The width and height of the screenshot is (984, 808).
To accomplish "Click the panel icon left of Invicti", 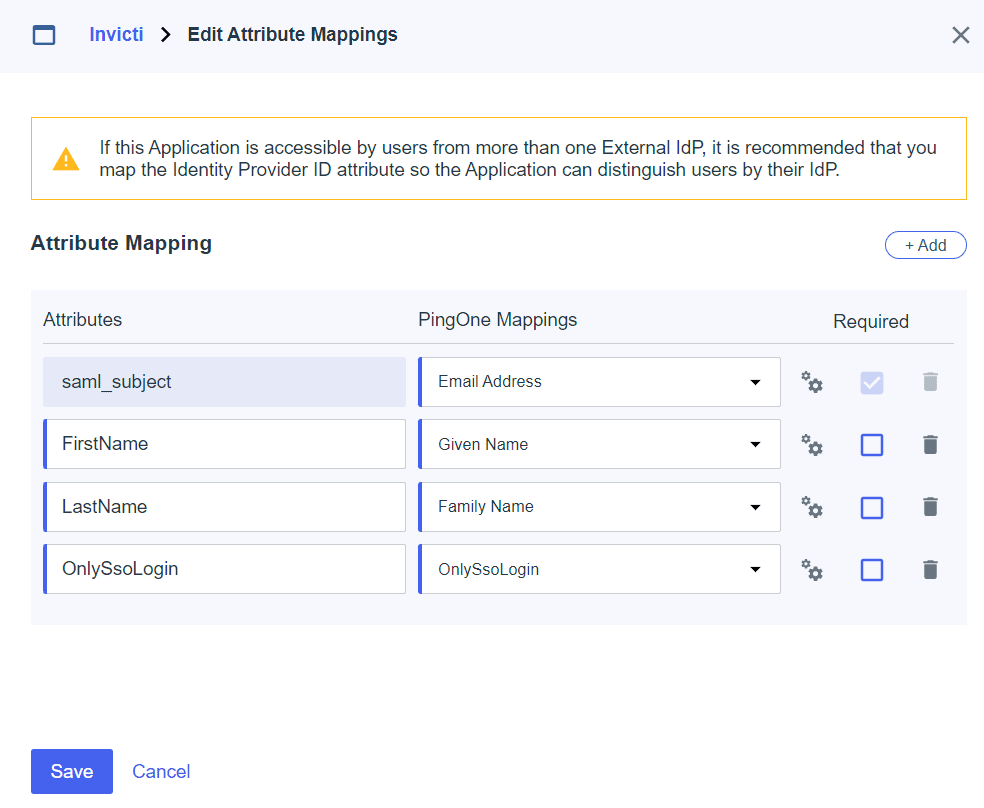I will point(44,34).
